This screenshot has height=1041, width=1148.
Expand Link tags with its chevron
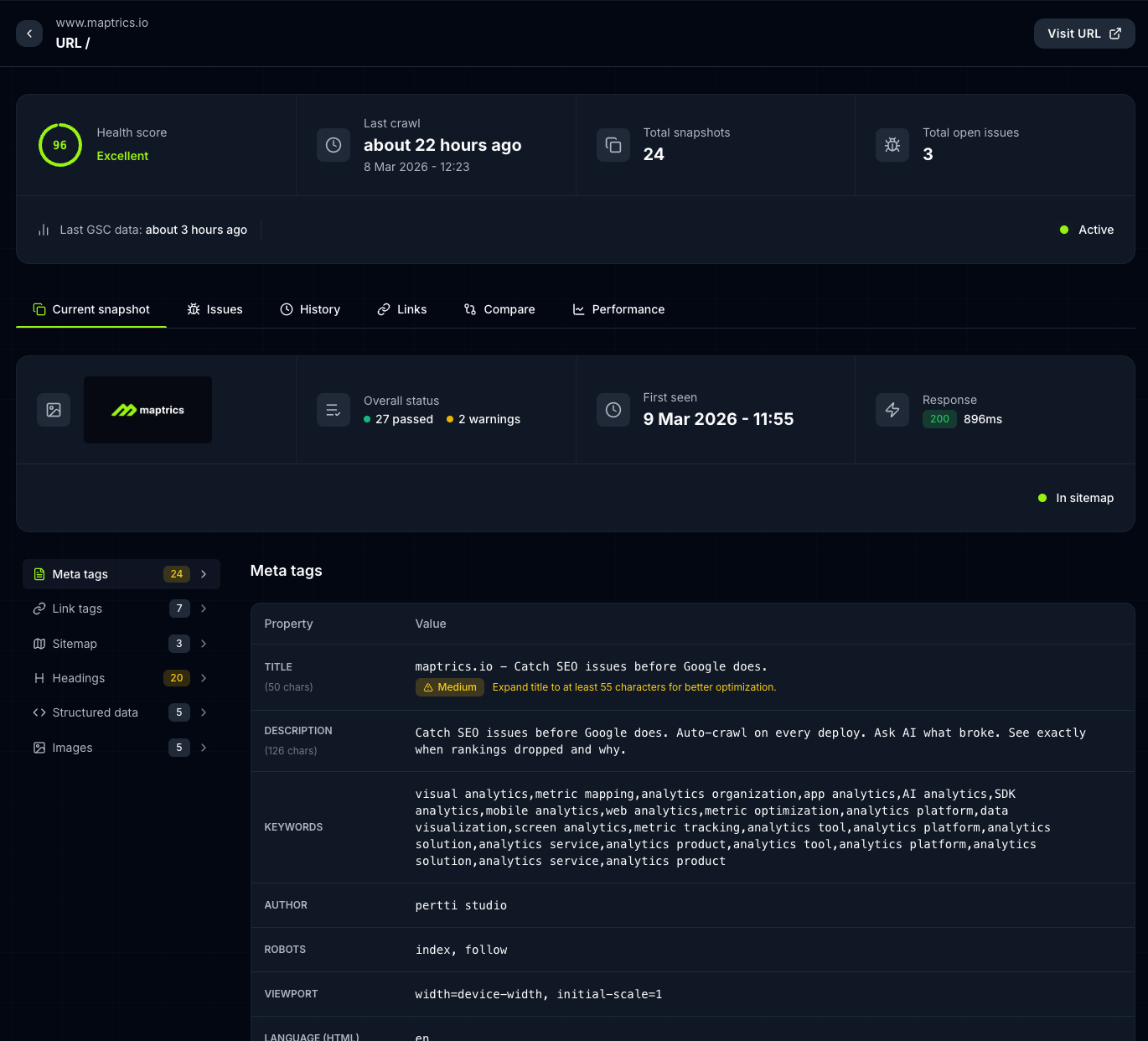204,609
